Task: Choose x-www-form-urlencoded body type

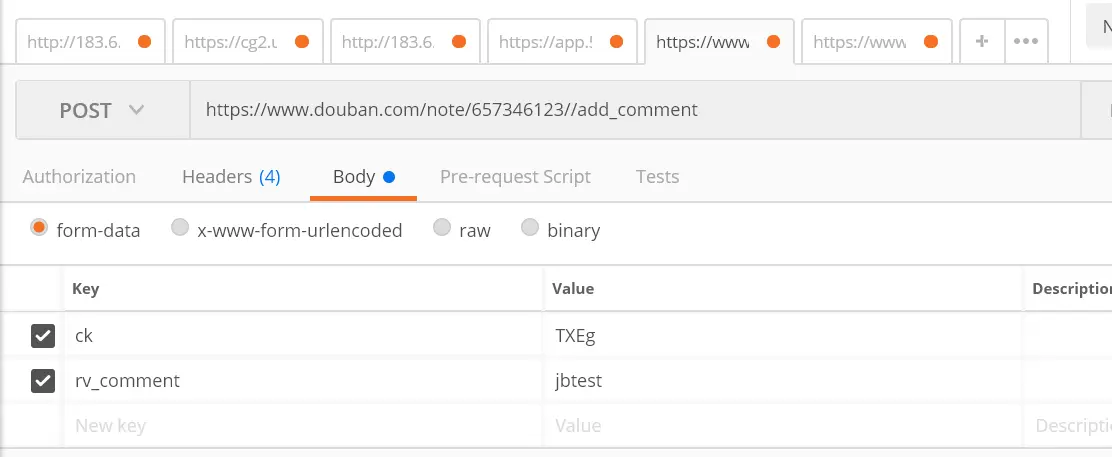Action: 180,229
